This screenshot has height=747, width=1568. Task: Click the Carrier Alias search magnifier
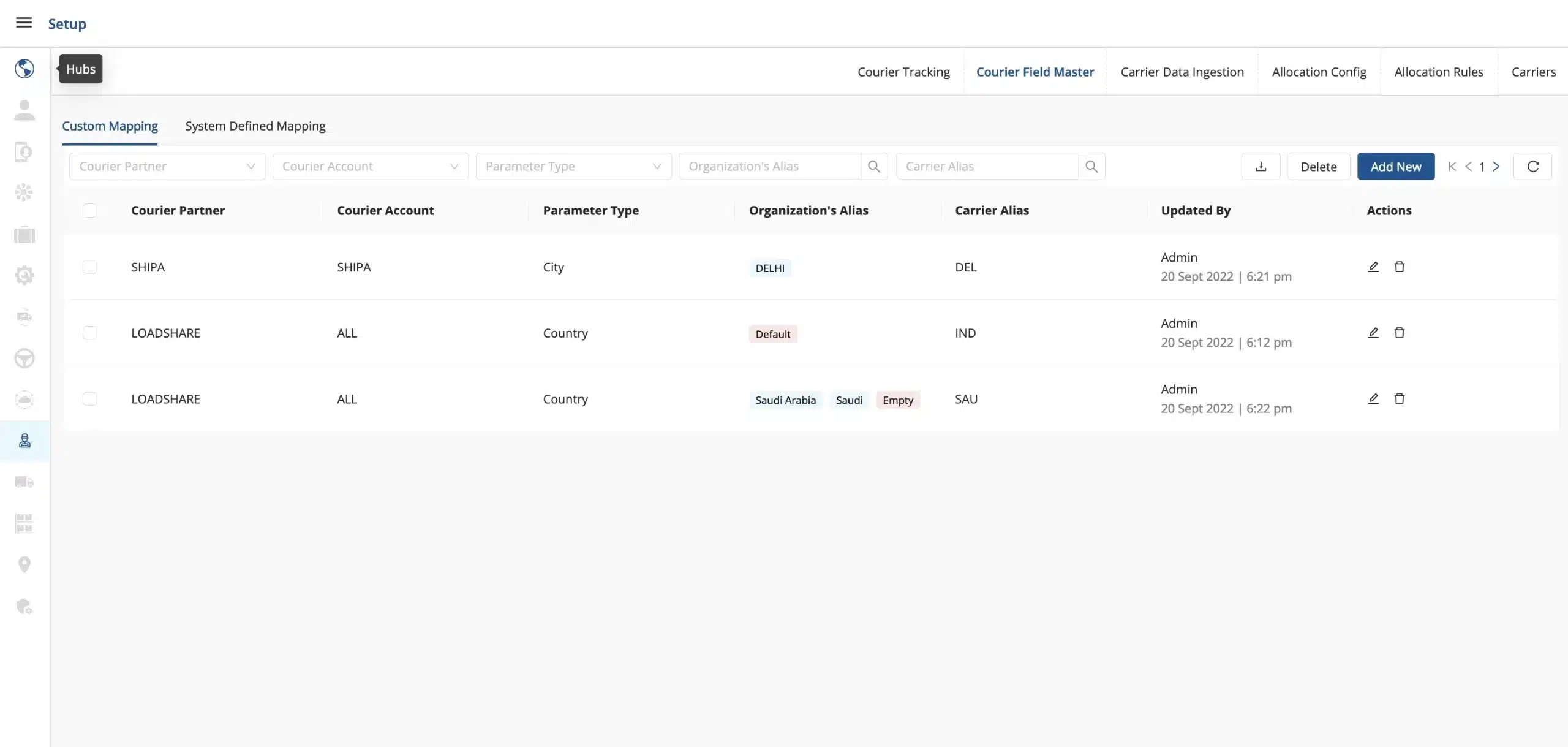[x=1091, y=166]
